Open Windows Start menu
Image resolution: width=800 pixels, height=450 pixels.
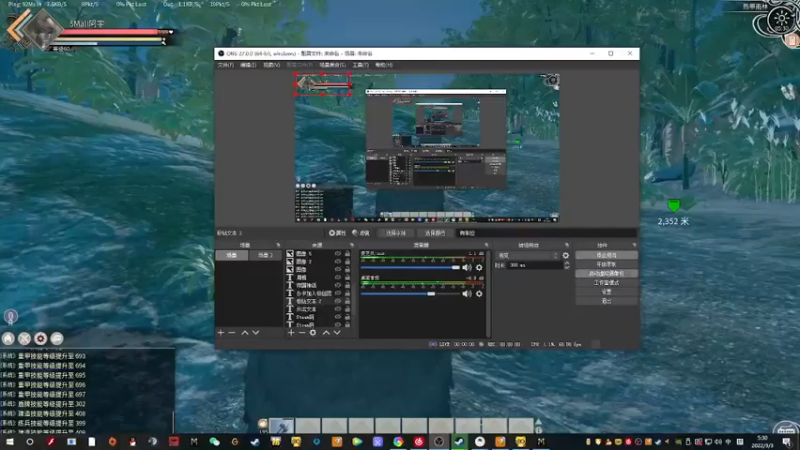[x=10, y=442]
